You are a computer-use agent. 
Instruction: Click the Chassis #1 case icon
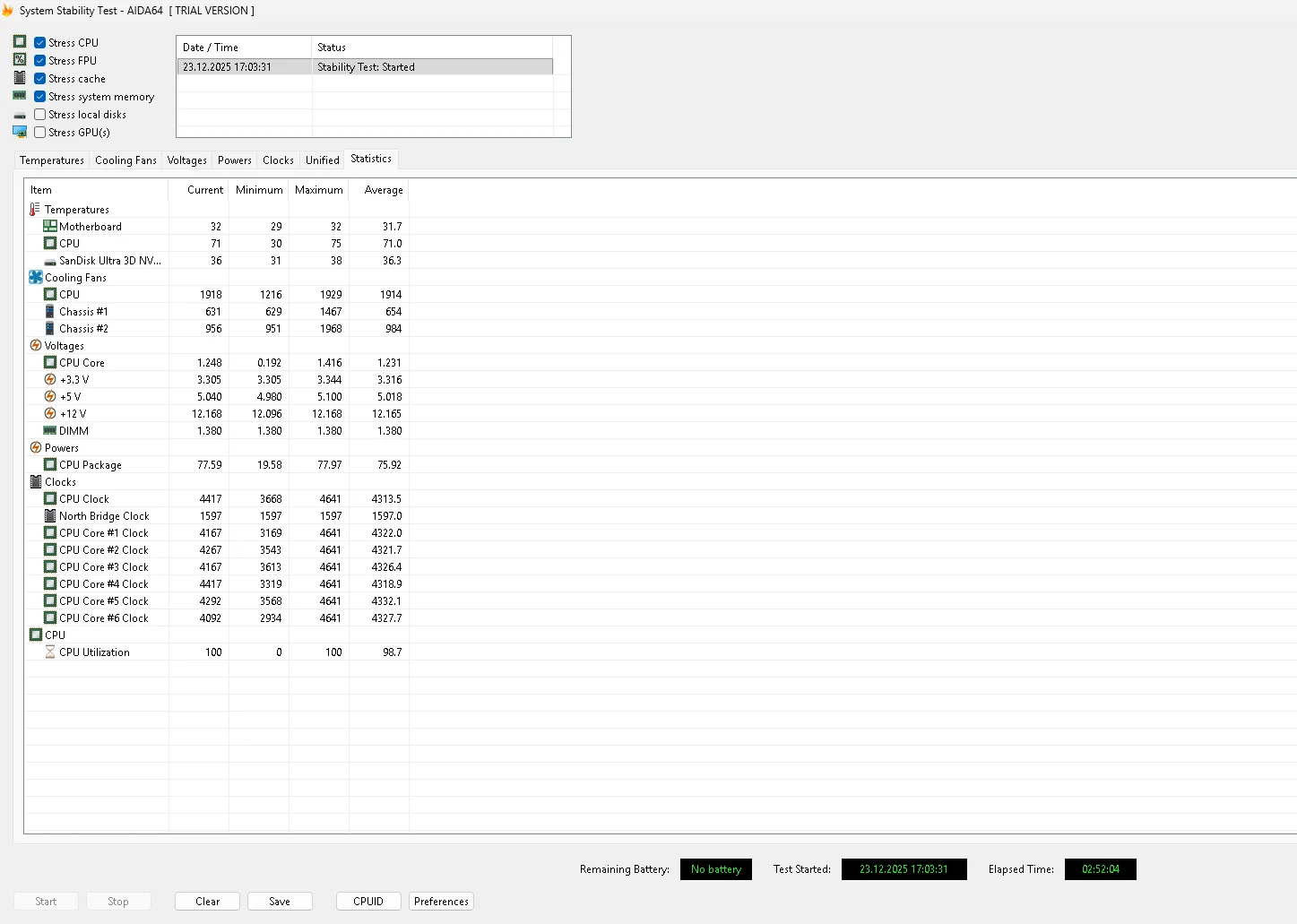(x=50, y=312)
